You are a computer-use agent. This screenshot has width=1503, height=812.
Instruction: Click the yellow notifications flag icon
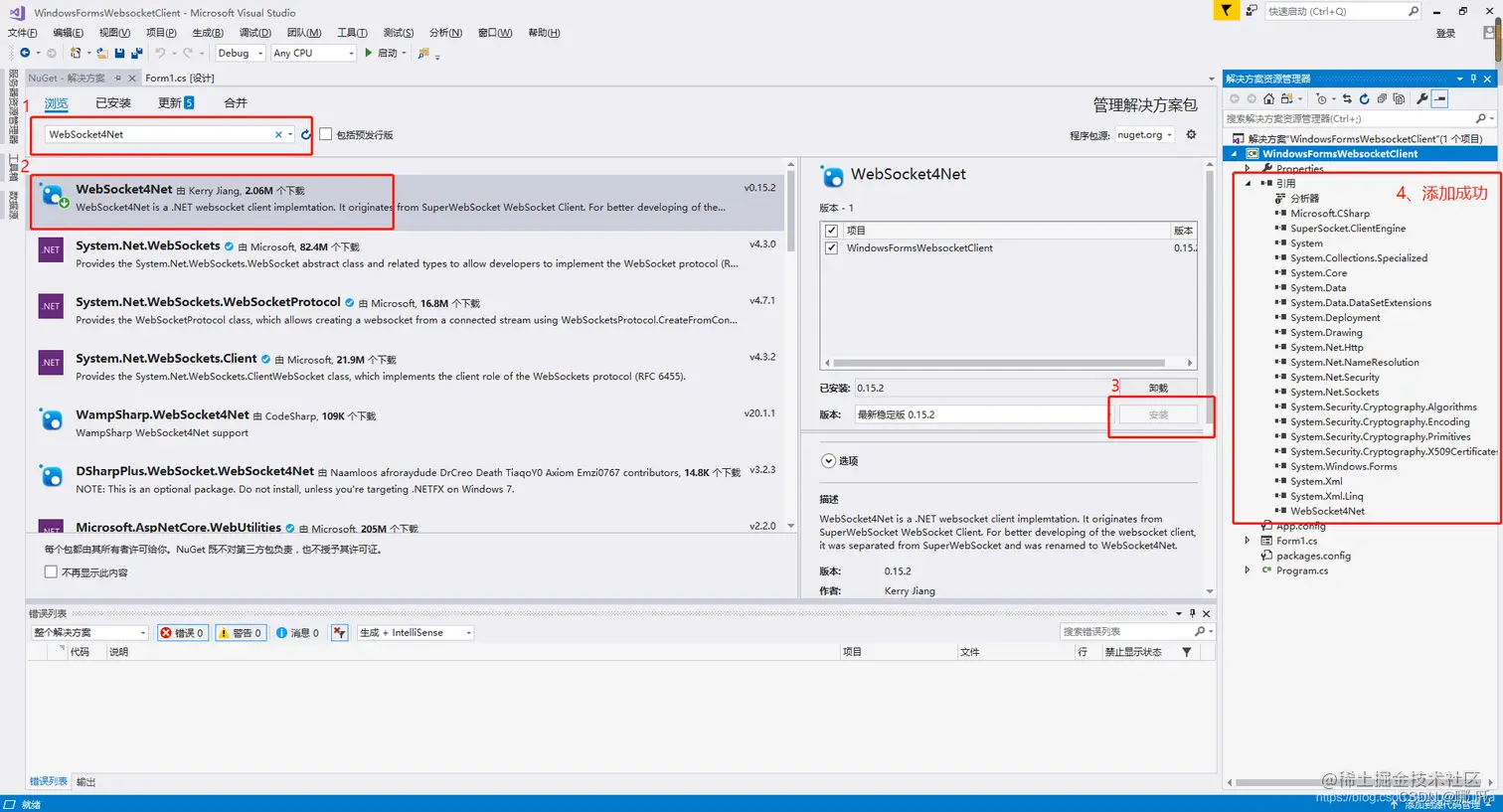pos(1227,10)
